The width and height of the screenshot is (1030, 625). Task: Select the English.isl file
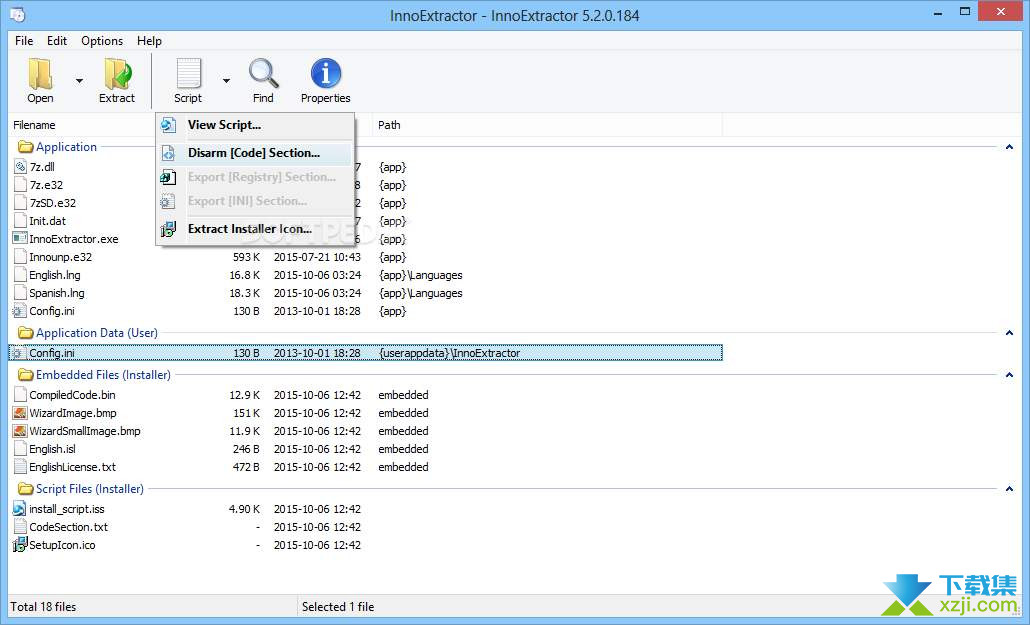52,450
